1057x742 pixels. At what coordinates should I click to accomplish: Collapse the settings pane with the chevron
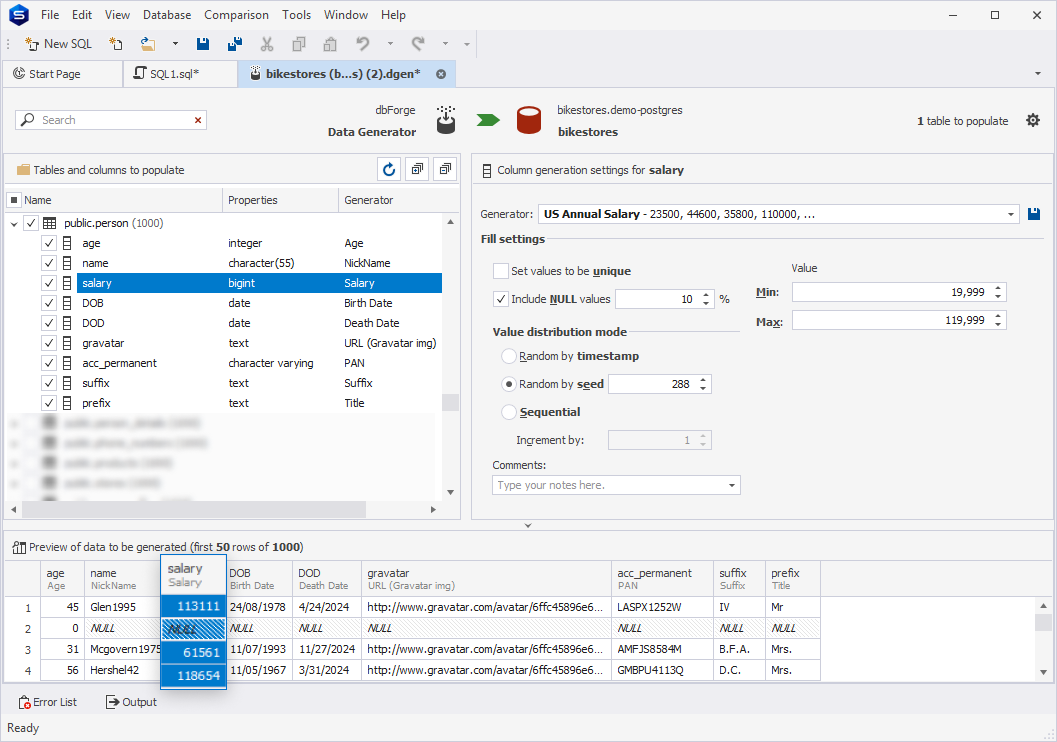(528, 525)
